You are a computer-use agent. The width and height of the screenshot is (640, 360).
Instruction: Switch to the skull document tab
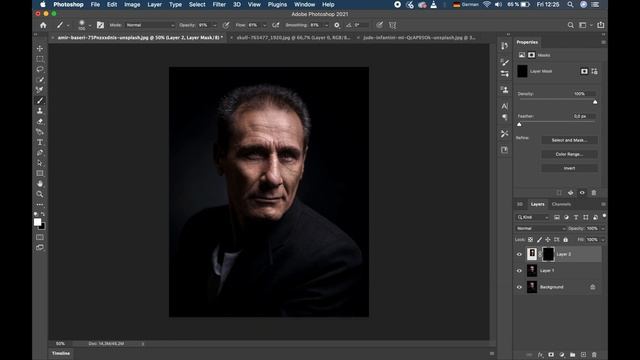293,38
